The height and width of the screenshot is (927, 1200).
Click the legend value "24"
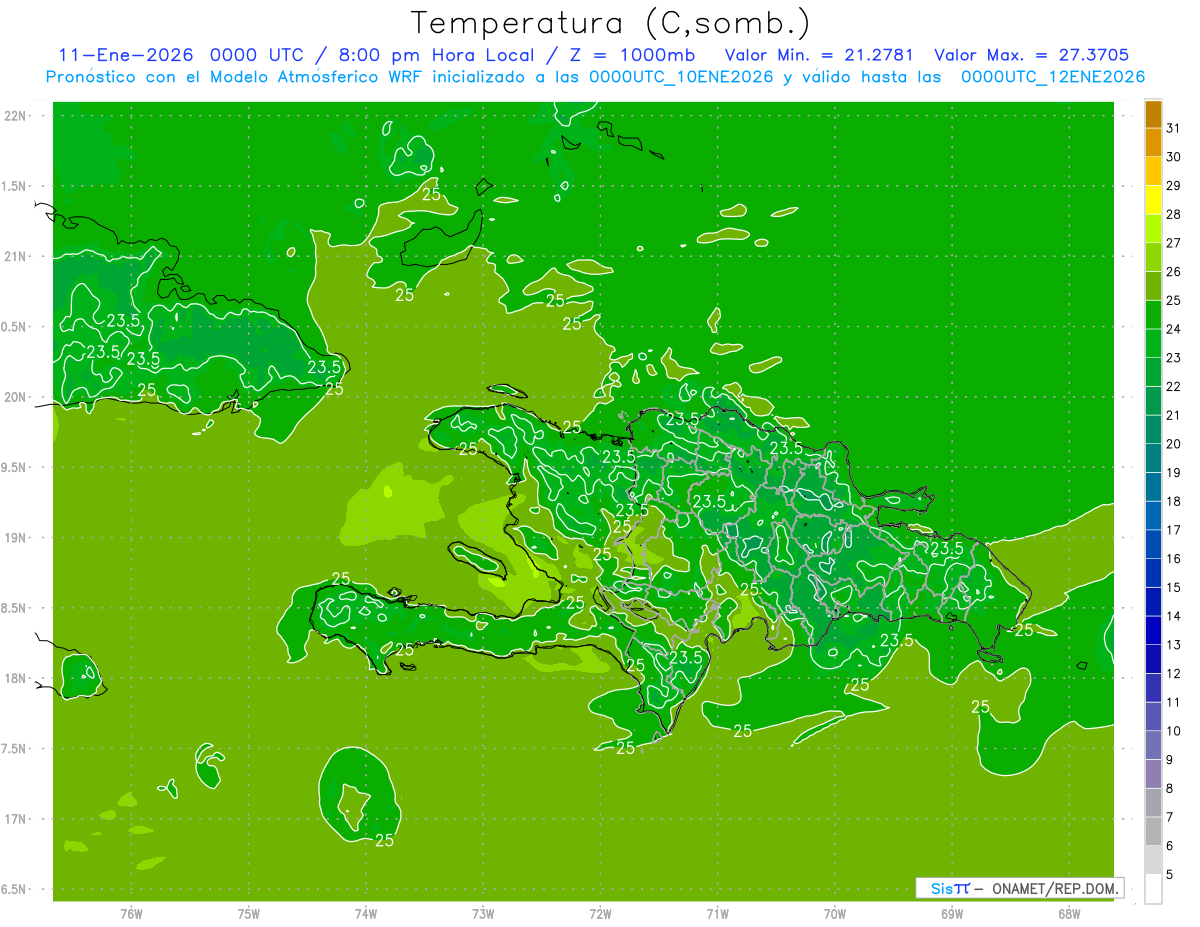click(1174, 329)
